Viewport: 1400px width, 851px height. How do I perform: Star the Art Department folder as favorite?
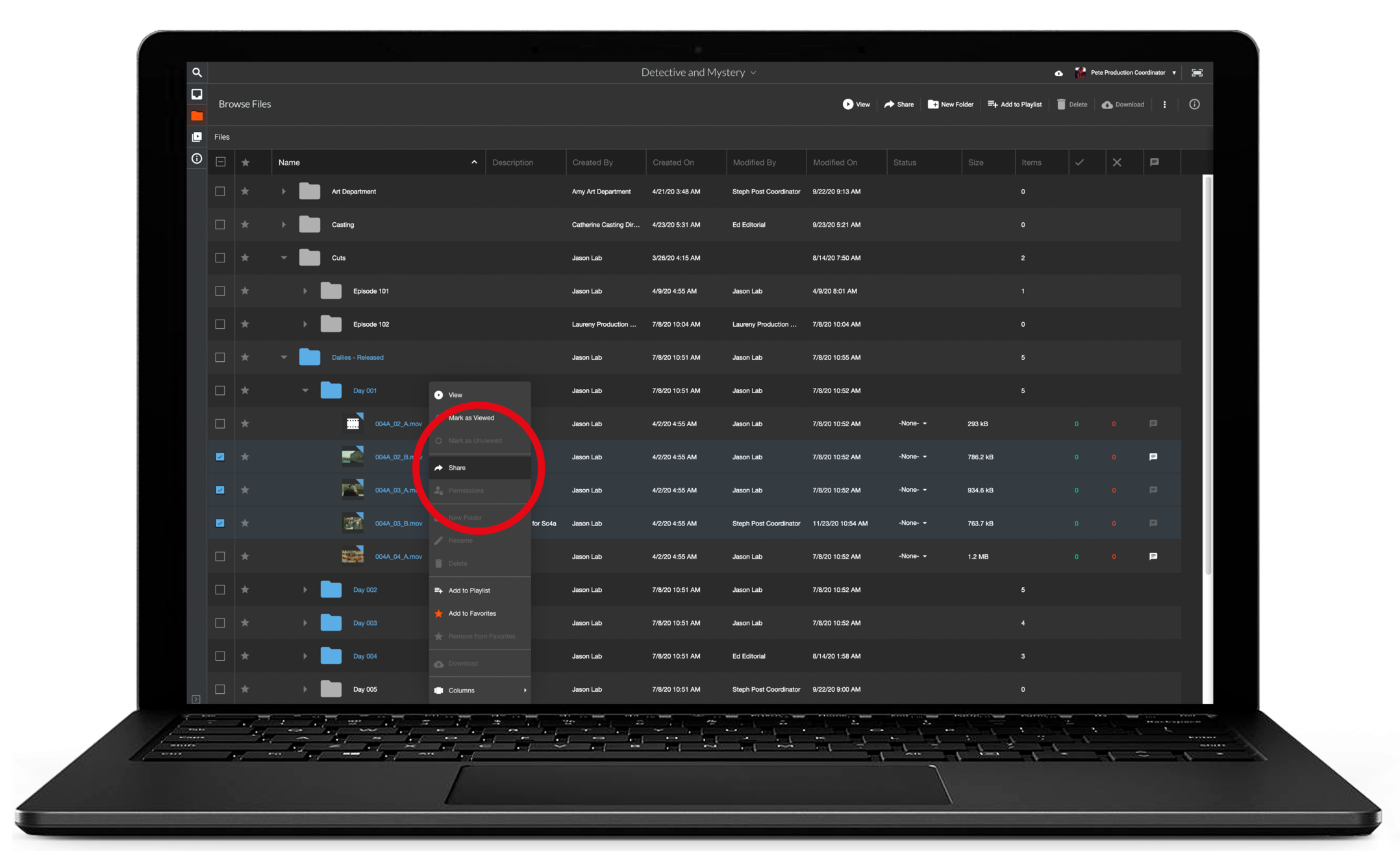pos(245,191)
